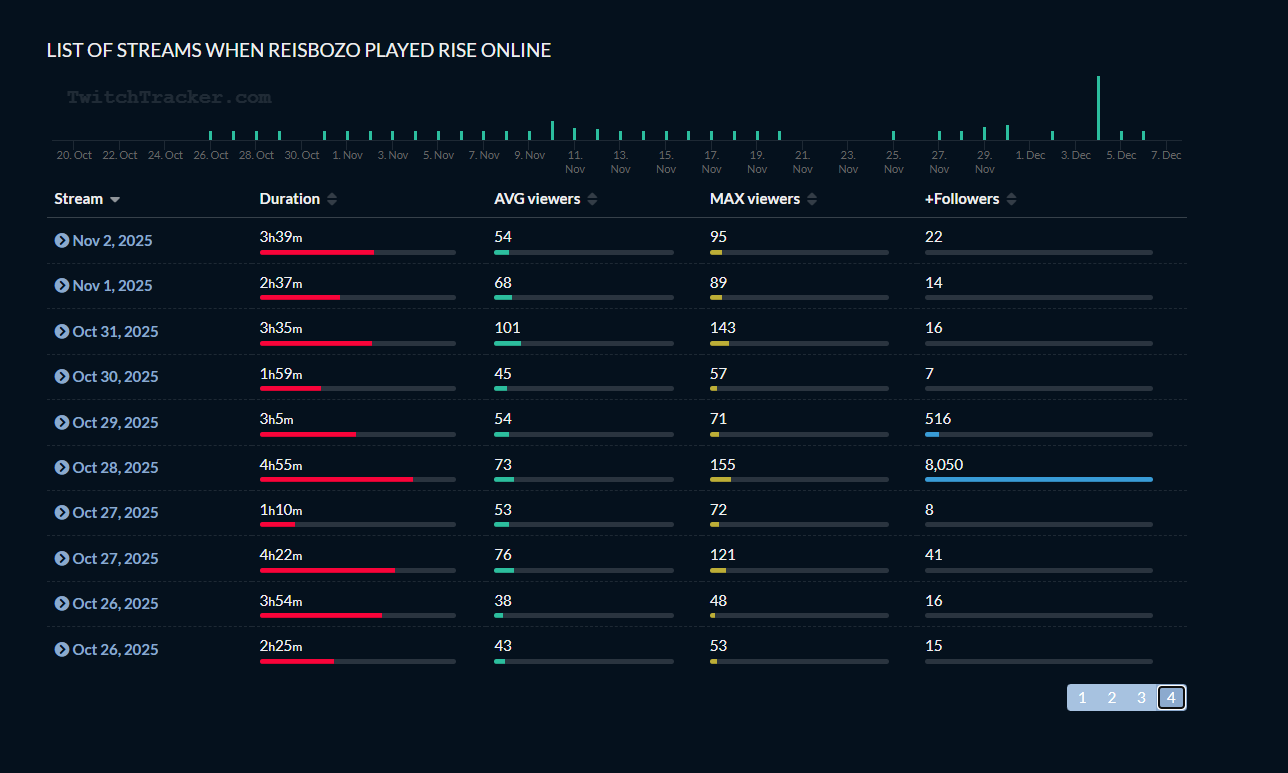The width and height of the screenshot is (1288, 773).
Task: Click the '7. Dec' chart axis label
Action: 1166,155
